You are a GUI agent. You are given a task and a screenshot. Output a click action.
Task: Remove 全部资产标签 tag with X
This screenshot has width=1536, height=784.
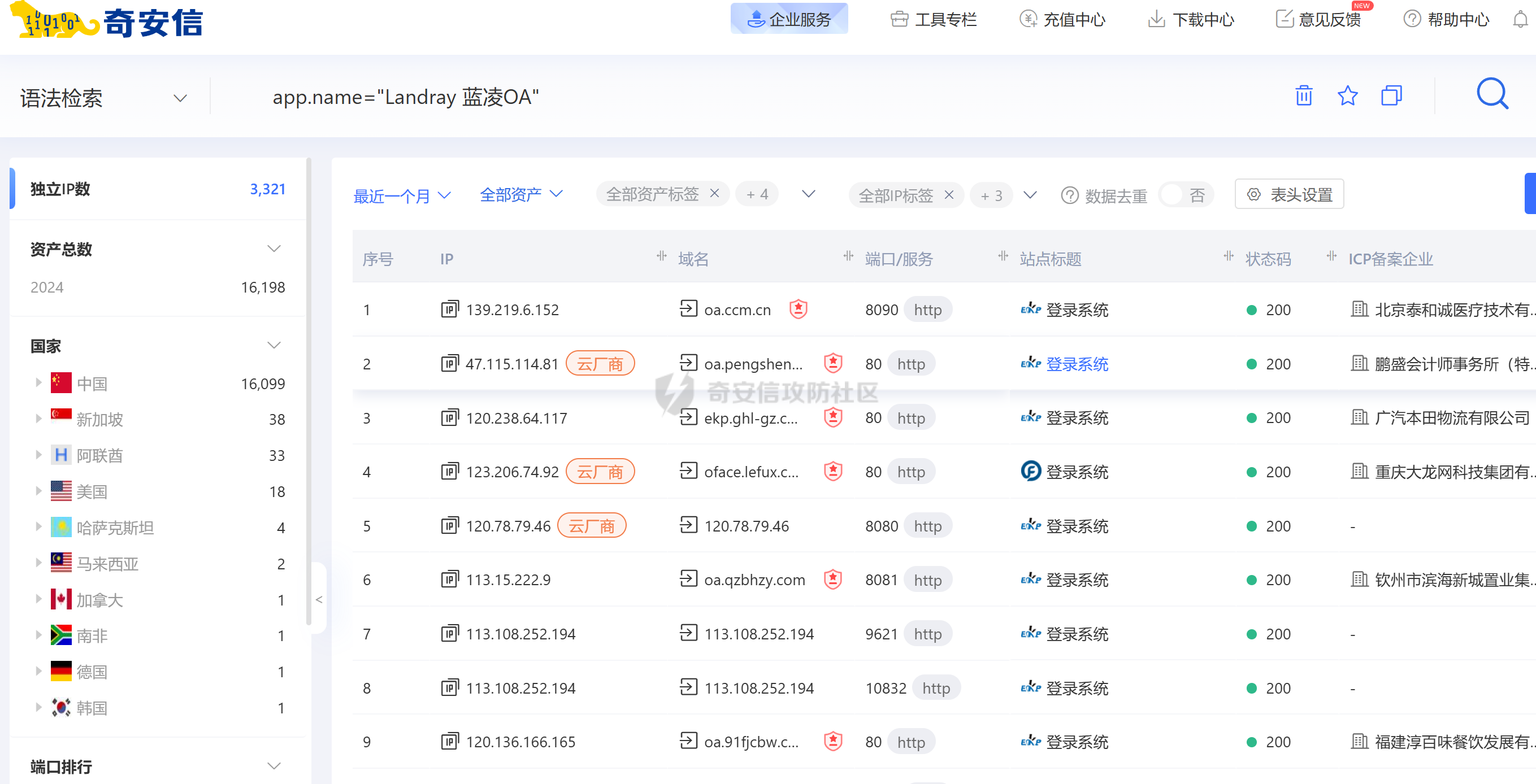714,193
